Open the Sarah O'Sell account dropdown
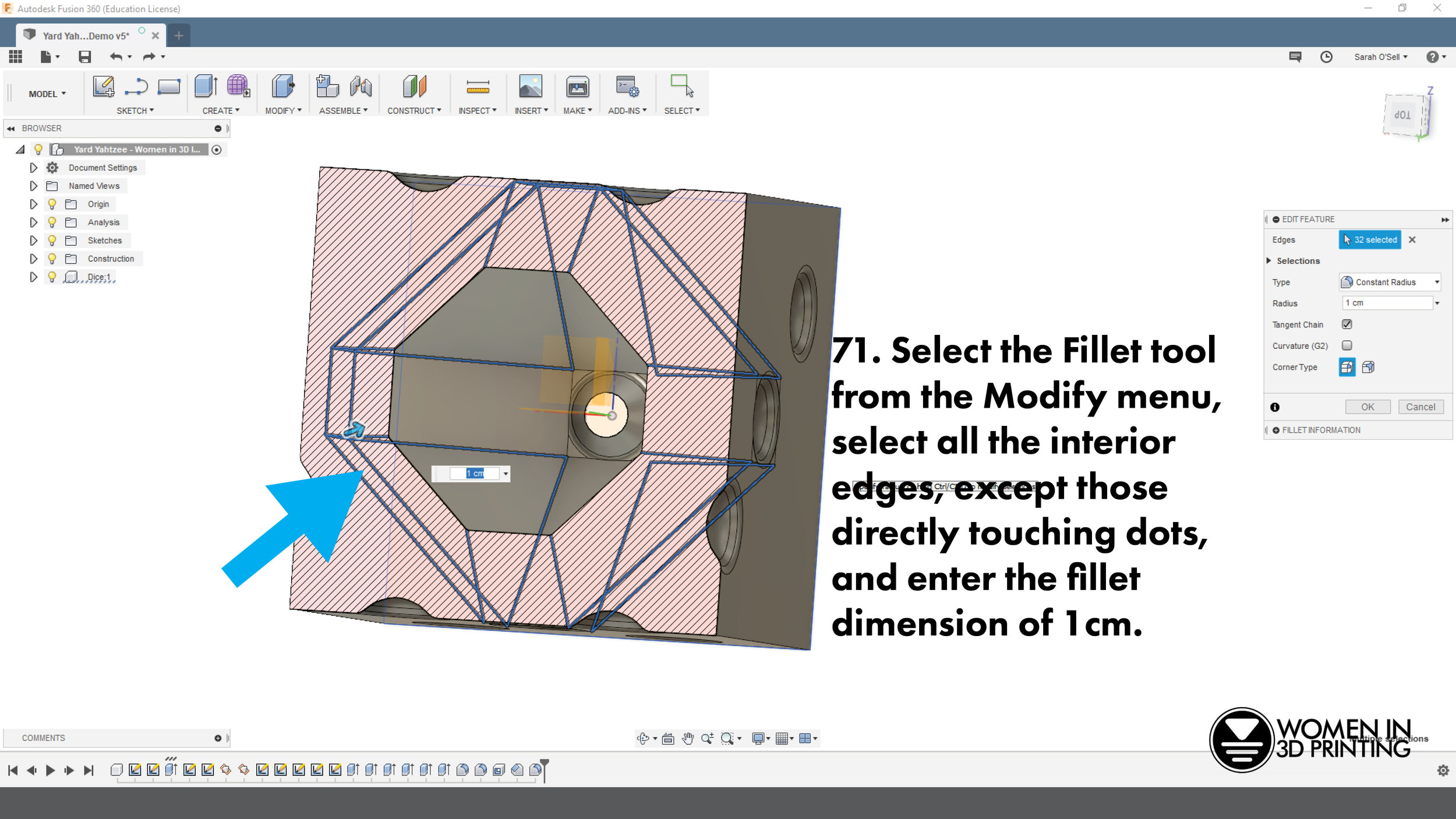 pos(1381,57)
